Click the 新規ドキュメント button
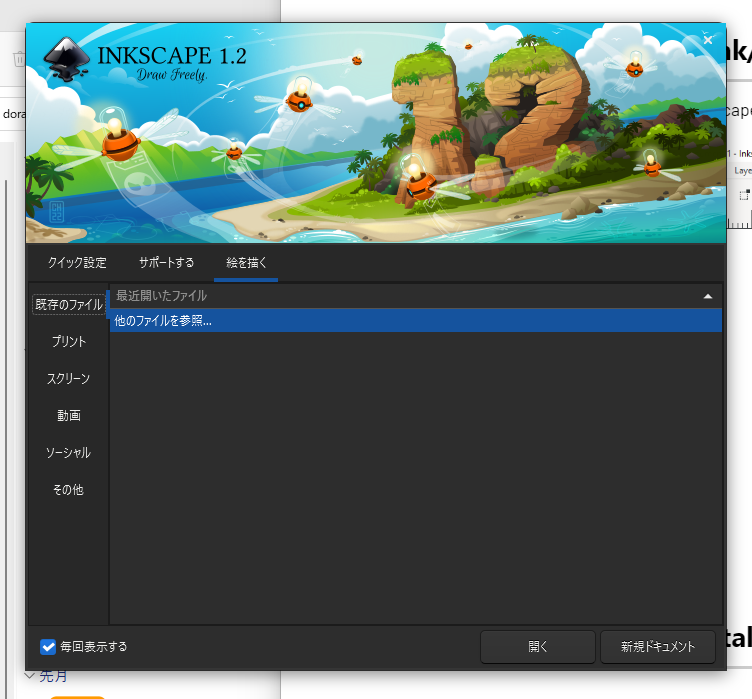The width and height of the screenshot is (752, 699). pyautogui.click(x=658, y=647)
